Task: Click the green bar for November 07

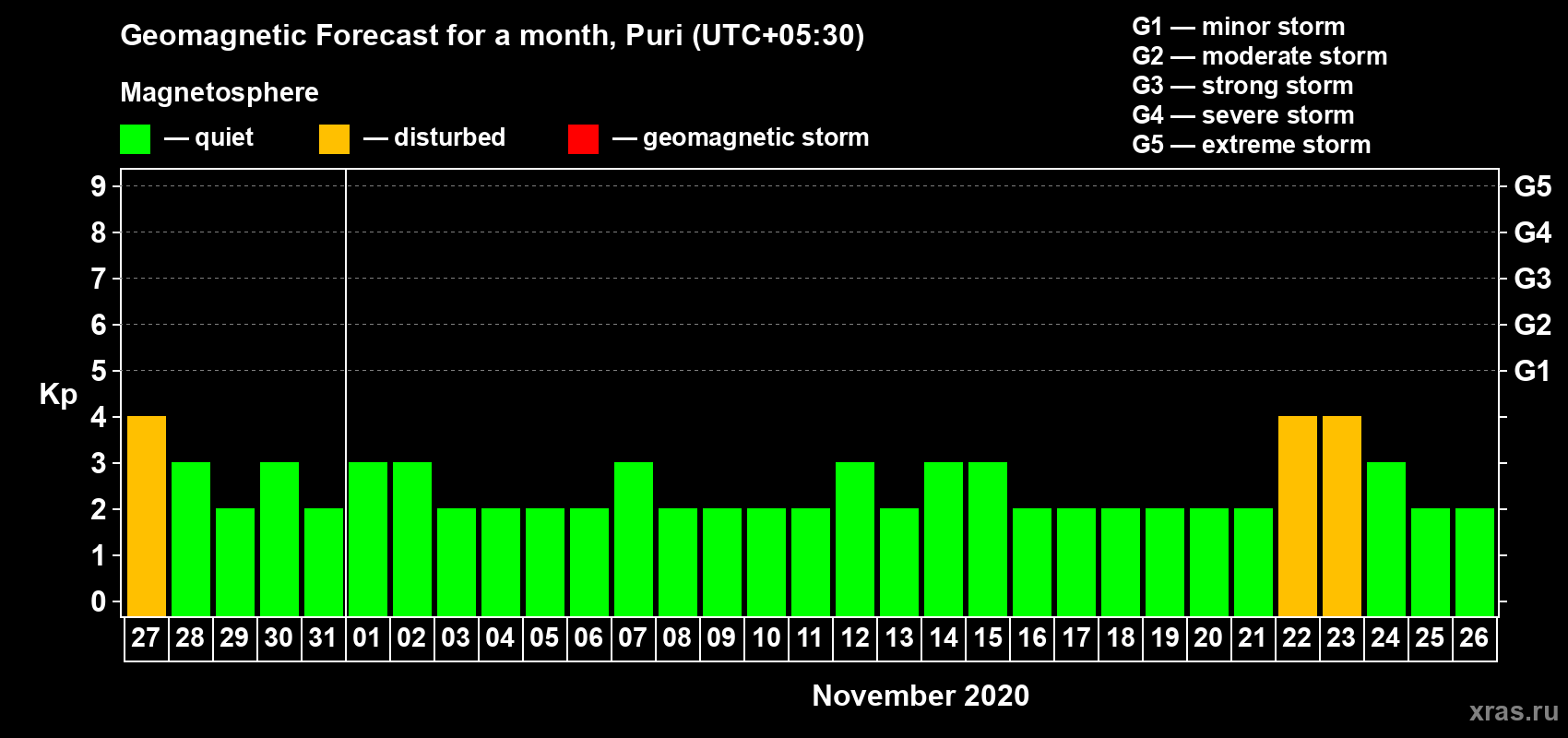Action: point(634,540)
